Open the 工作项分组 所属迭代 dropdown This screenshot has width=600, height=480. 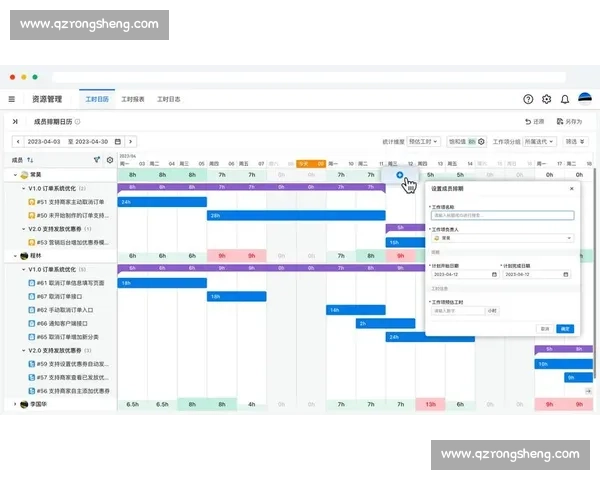pos(540,142)
